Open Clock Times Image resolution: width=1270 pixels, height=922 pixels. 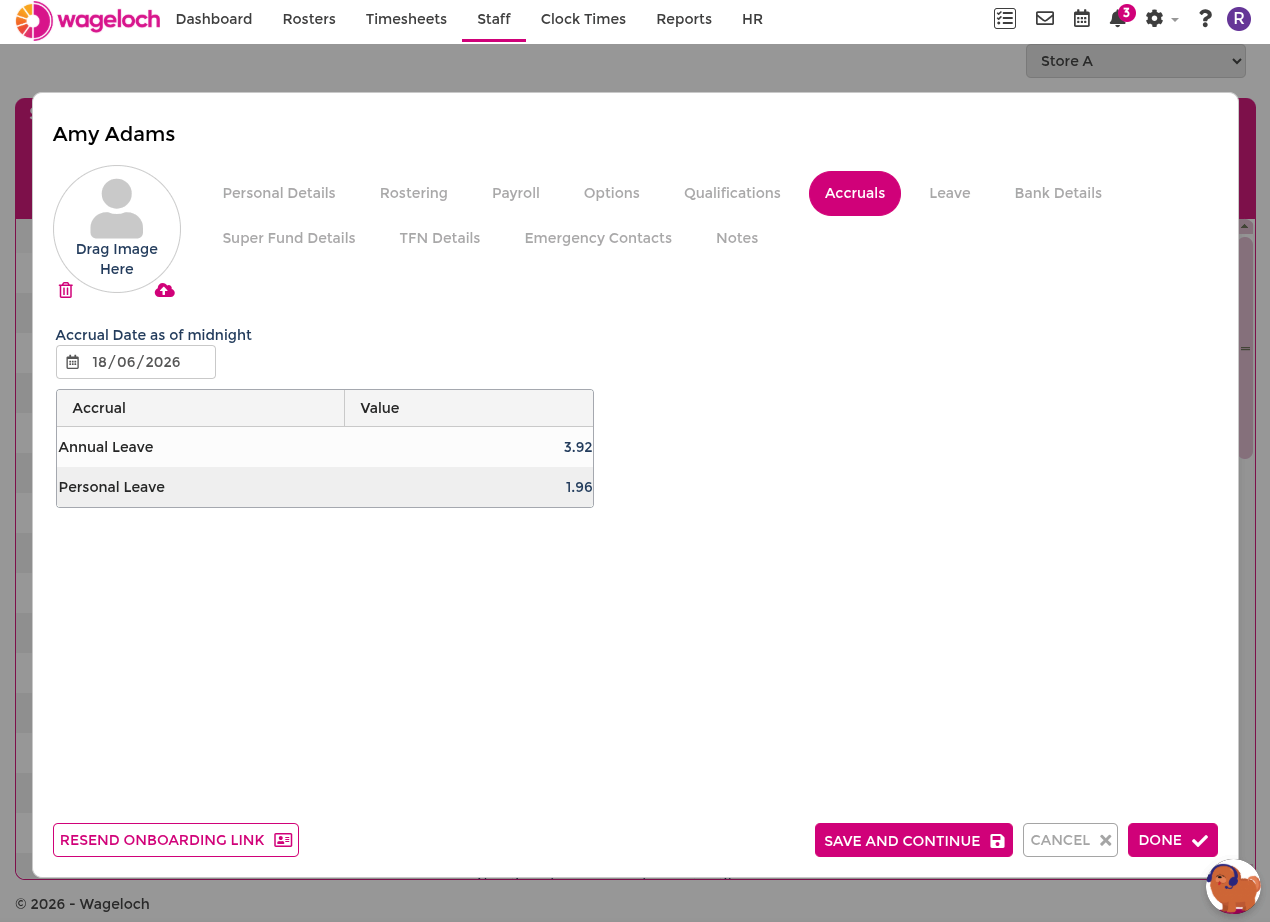[583, 19]
